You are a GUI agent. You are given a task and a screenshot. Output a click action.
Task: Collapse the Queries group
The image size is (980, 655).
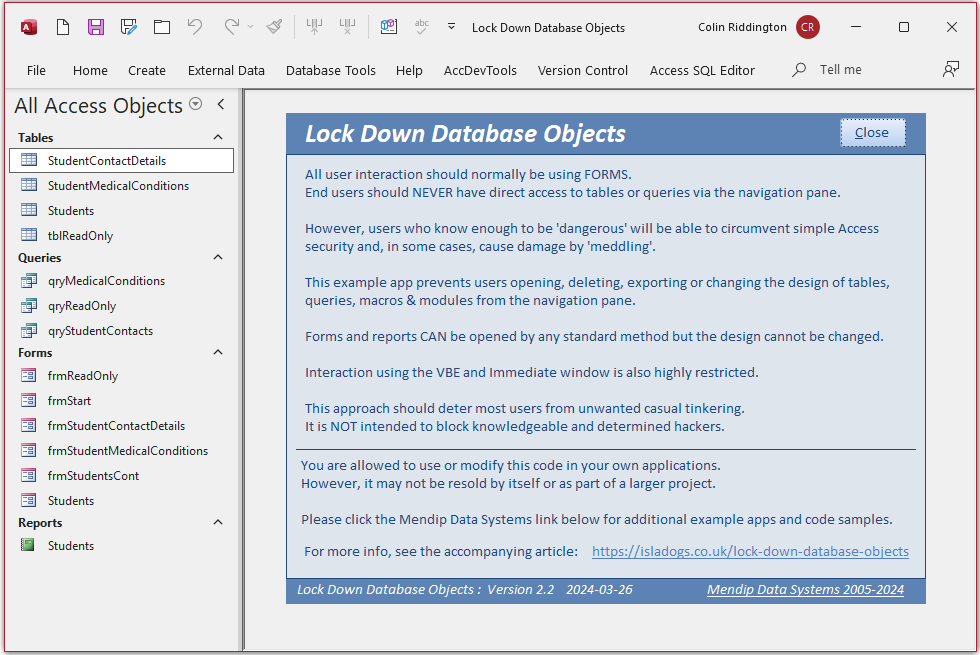(218, 257)
